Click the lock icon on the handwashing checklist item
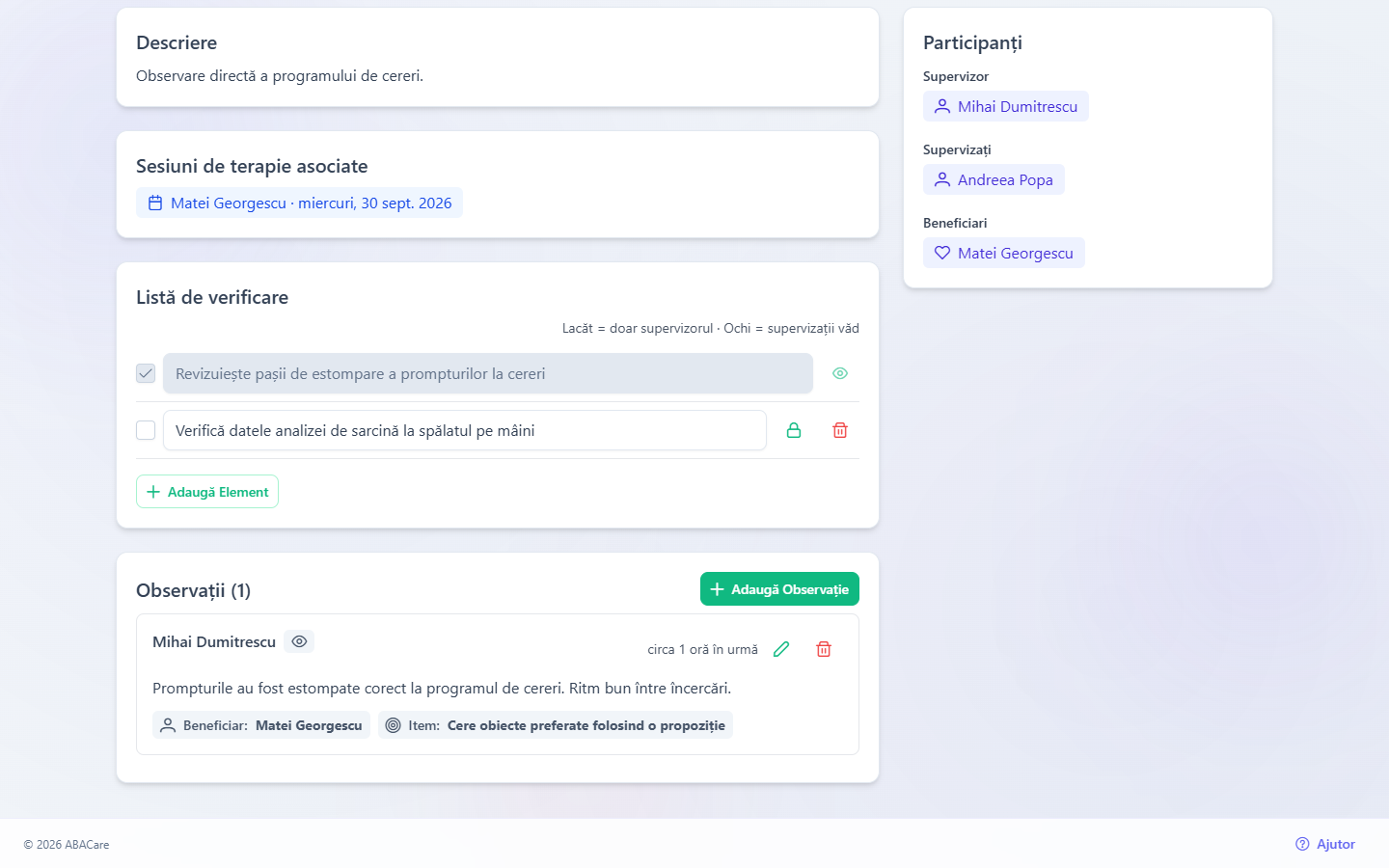1389x868 pixels. tap(794, 430)
